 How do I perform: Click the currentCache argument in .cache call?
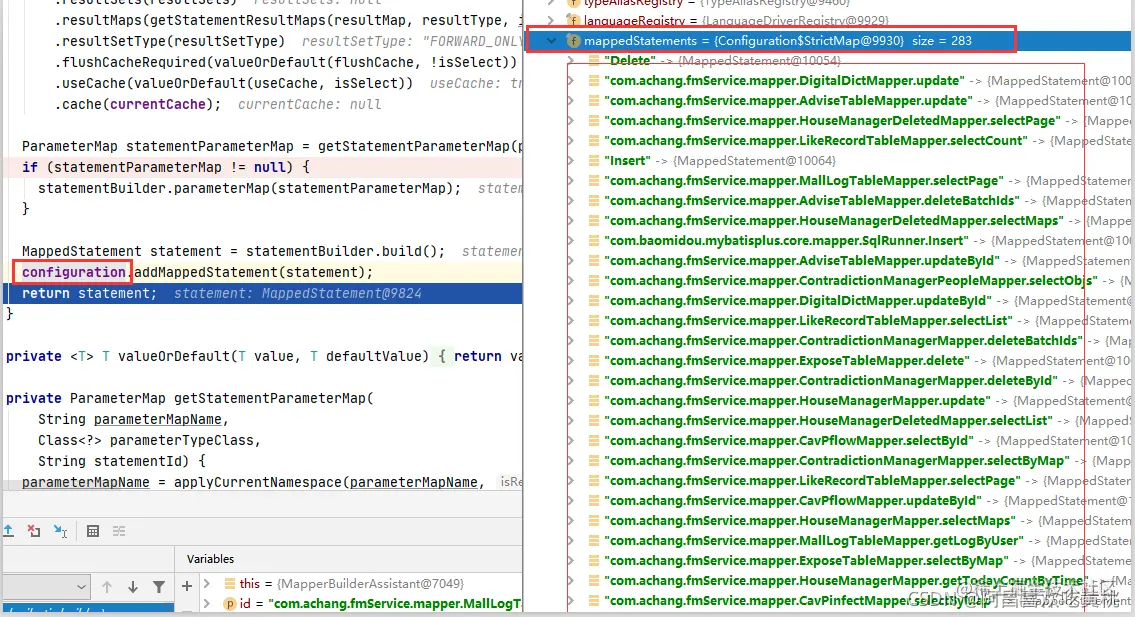(x=158, y=104)
